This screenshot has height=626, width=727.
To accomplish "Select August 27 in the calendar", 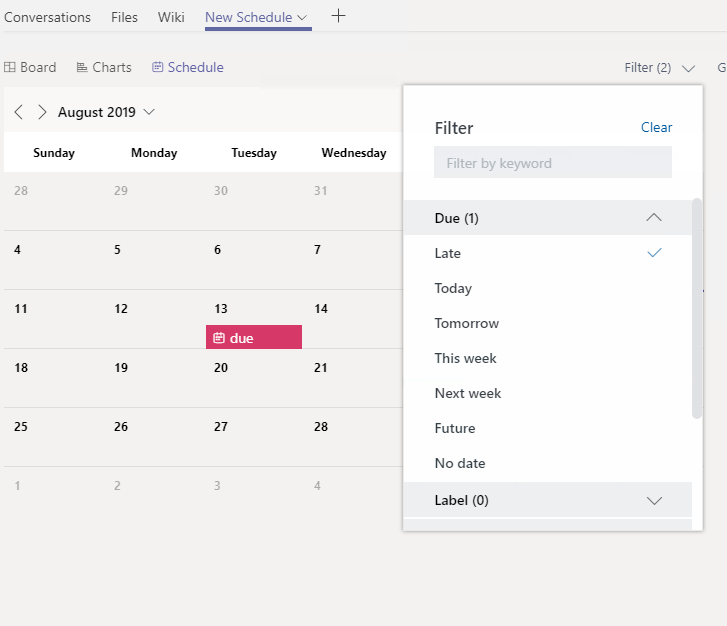I will 221,427.
